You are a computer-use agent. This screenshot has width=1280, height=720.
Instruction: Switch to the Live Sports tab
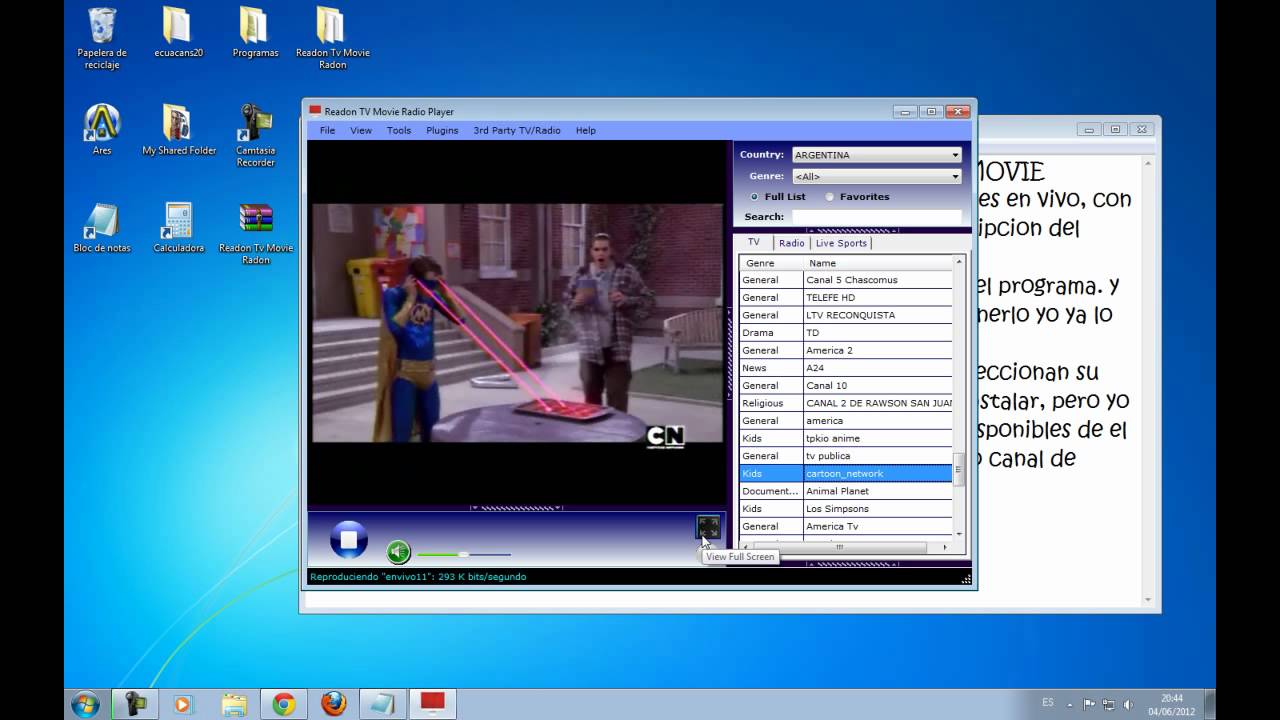841,243
